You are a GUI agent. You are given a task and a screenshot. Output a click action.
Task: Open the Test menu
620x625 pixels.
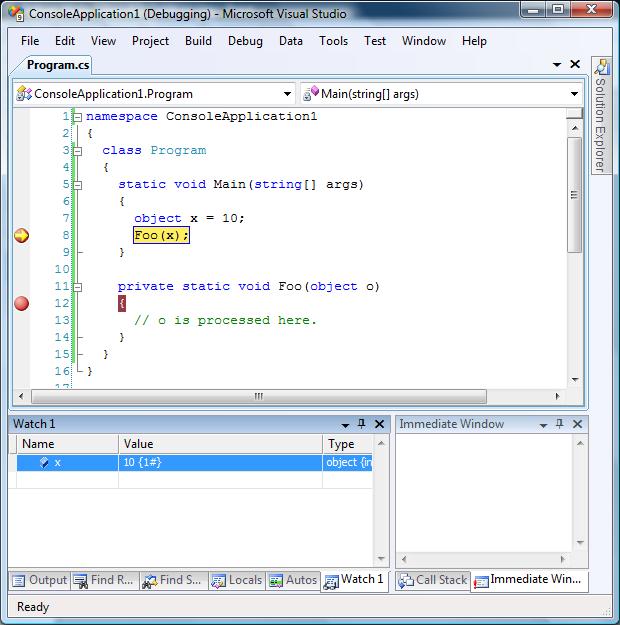[375, 41]
